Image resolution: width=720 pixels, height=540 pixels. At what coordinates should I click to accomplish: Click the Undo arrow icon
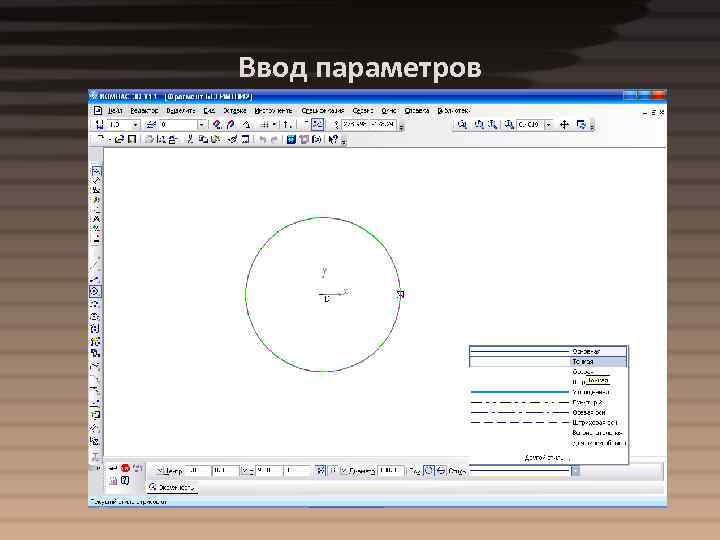click(262, 140)
